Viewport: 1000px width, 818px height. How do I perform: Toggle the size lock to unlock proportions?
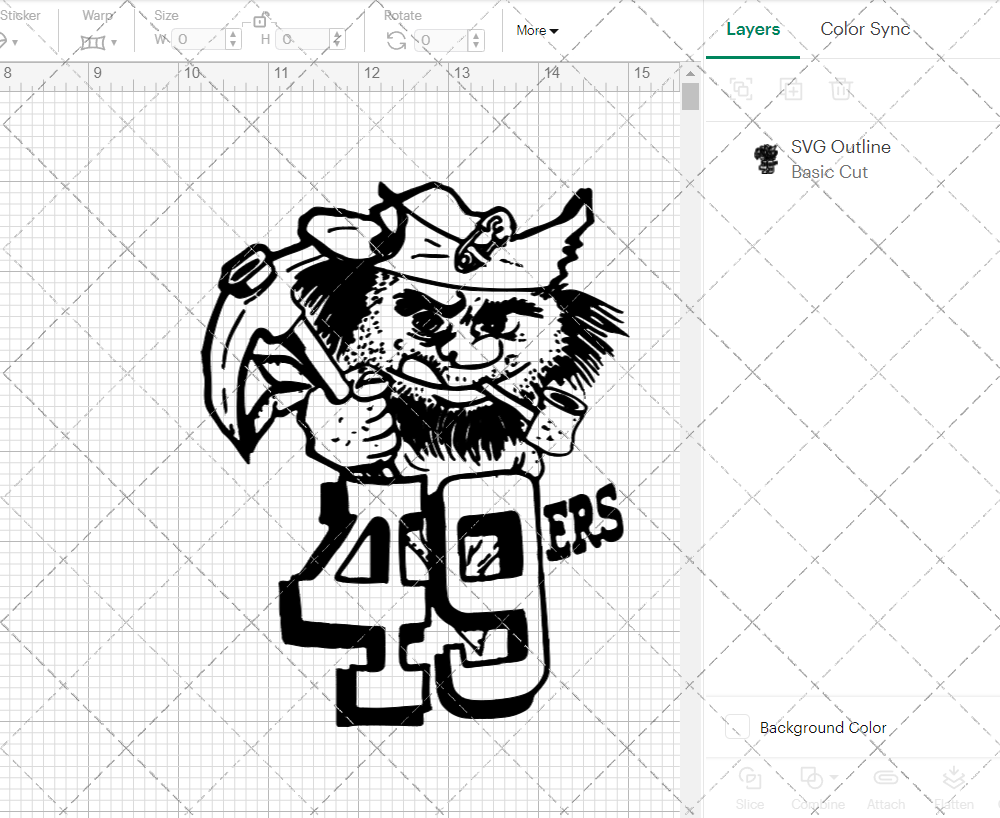tap(260, 20)
